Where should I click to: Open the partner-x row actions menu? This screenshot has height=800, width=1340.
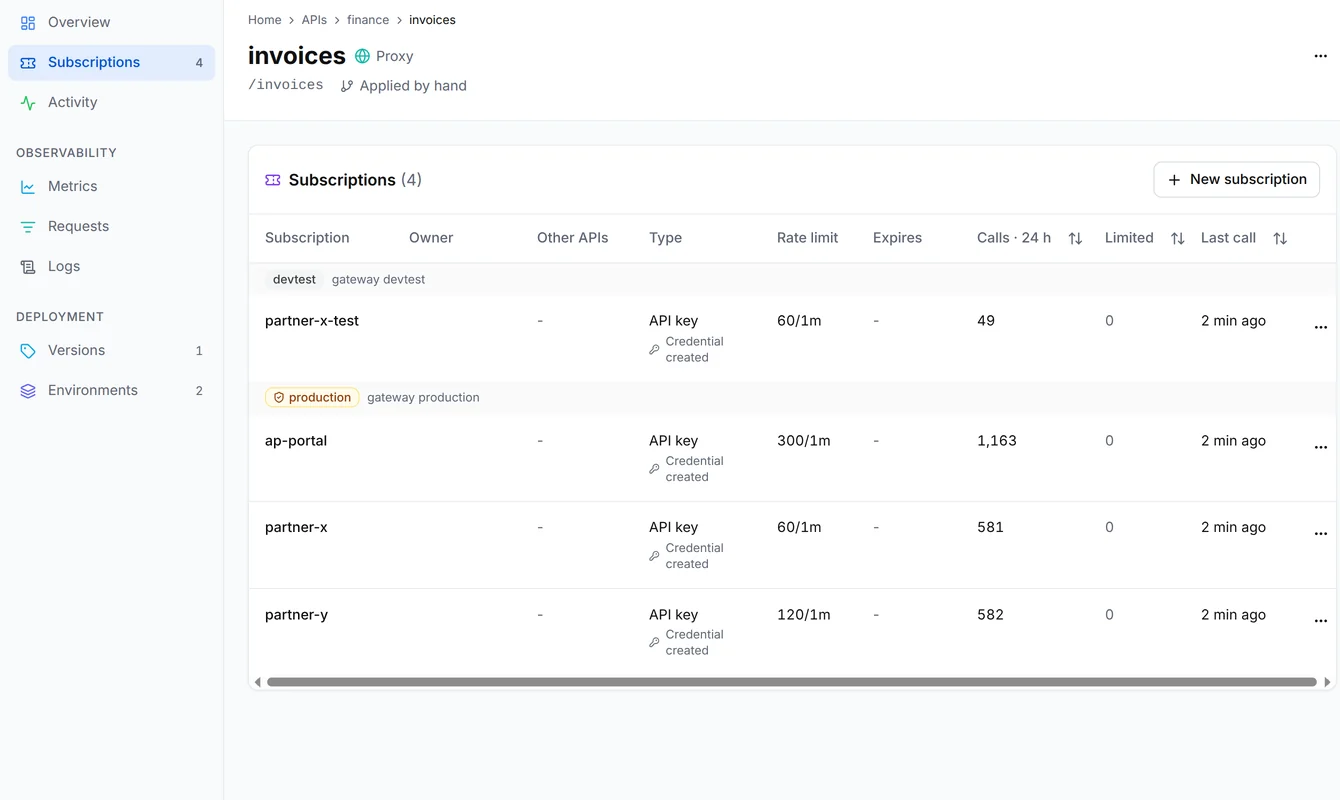[1320, 534]
